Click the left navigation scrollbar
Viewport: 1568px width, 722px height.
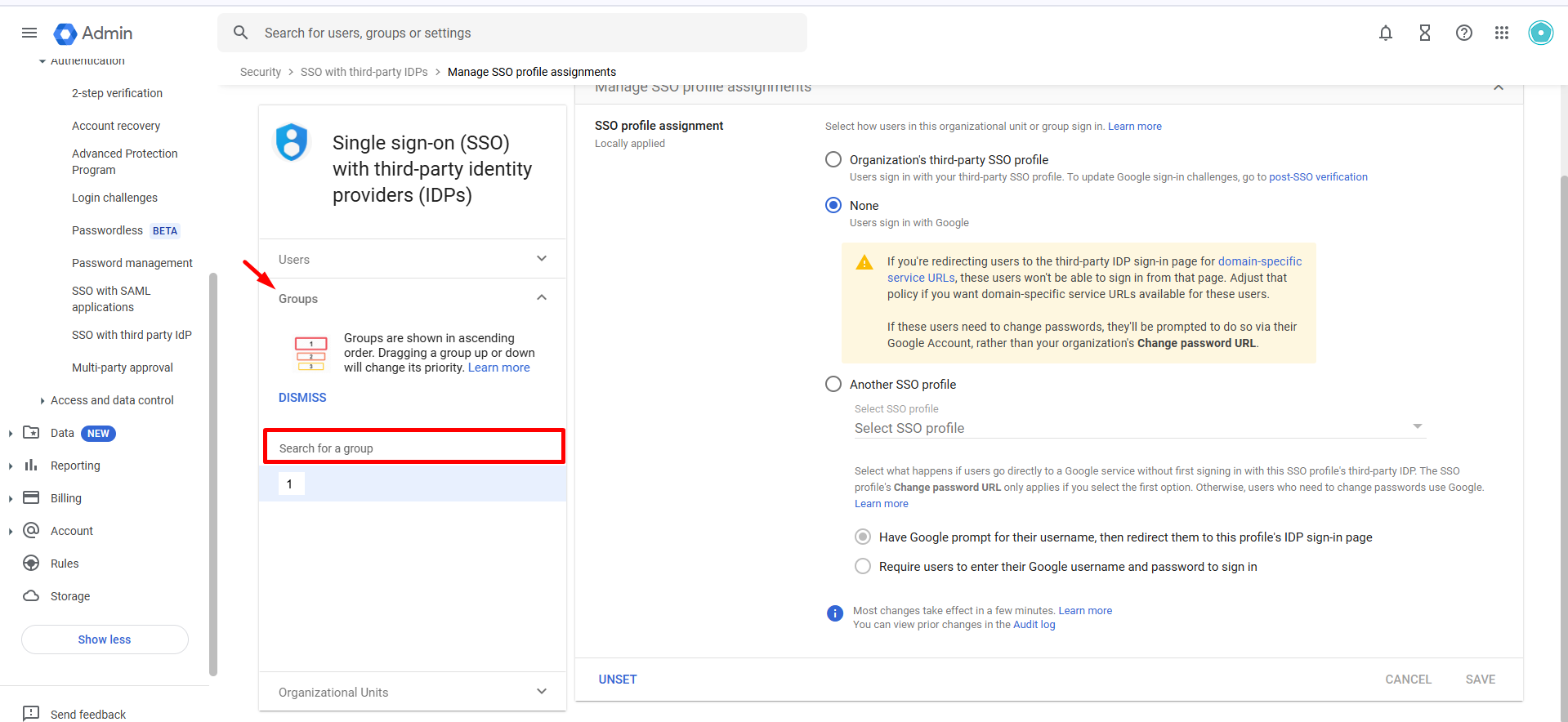[213, 474]
